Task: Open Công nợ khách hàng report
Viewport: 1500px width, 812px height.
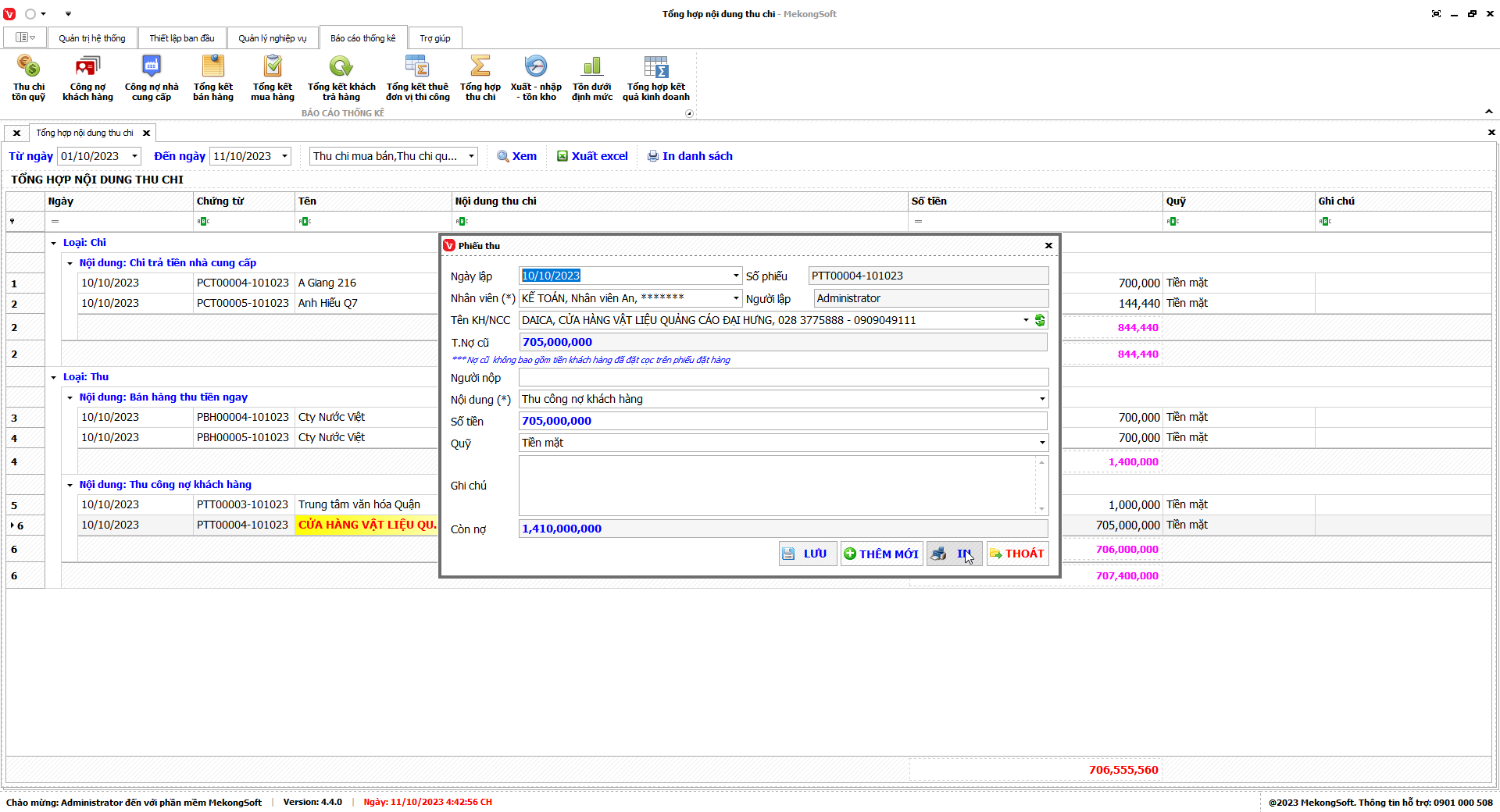Action: [x=87, y=78]
